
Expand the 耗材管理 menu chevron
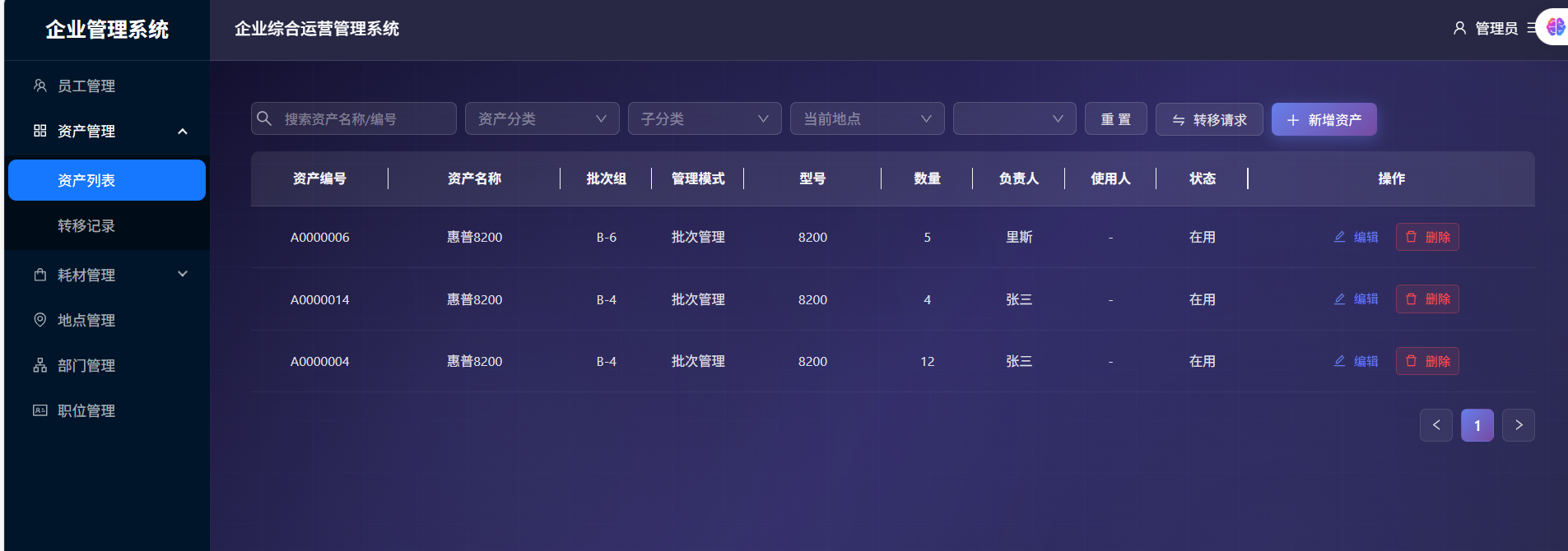[x=183, y=274]
